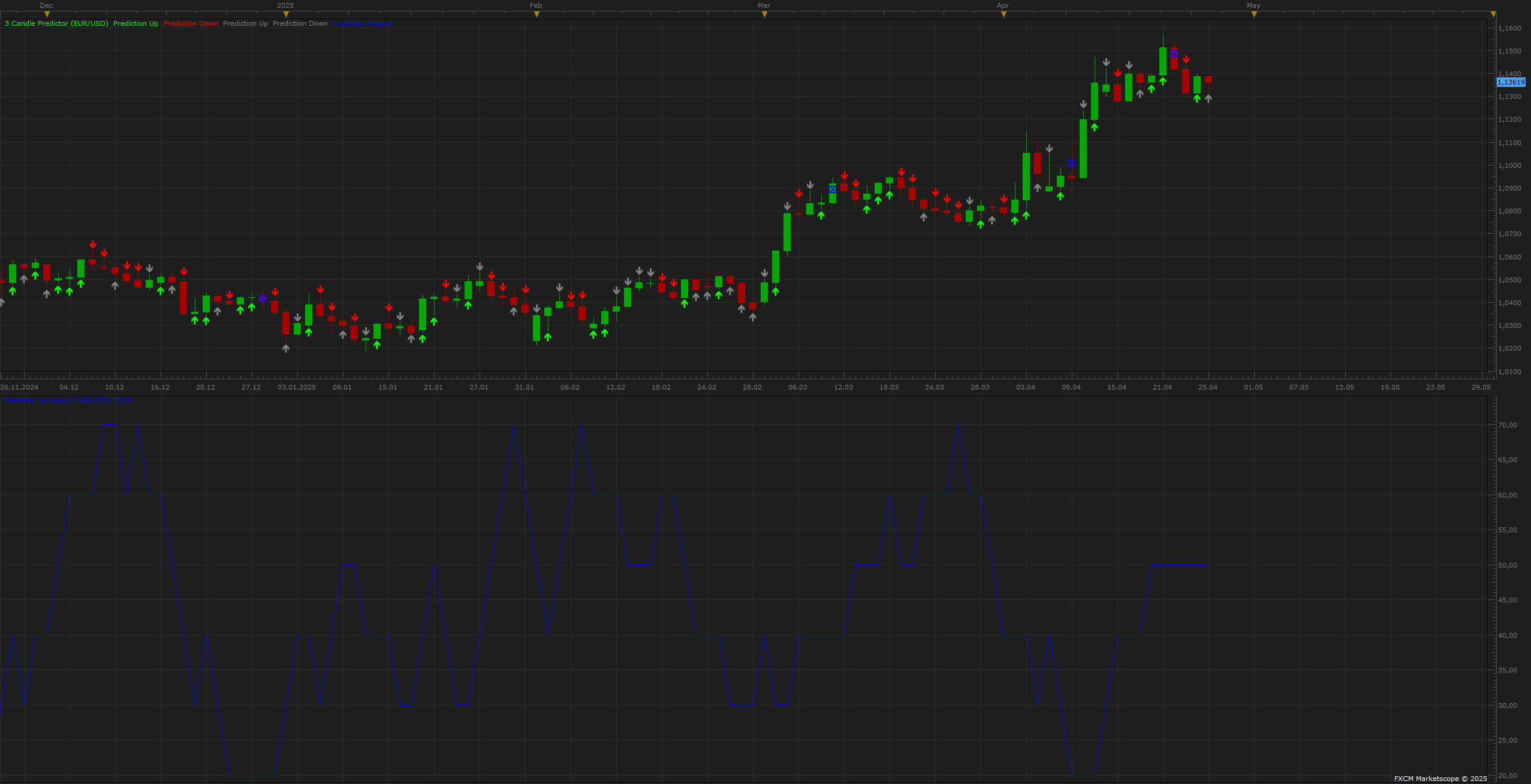The width and height of the screenshot is (1531, 784).
Task: Click the 70,00 accuracy axis label
Action: 1508,425
